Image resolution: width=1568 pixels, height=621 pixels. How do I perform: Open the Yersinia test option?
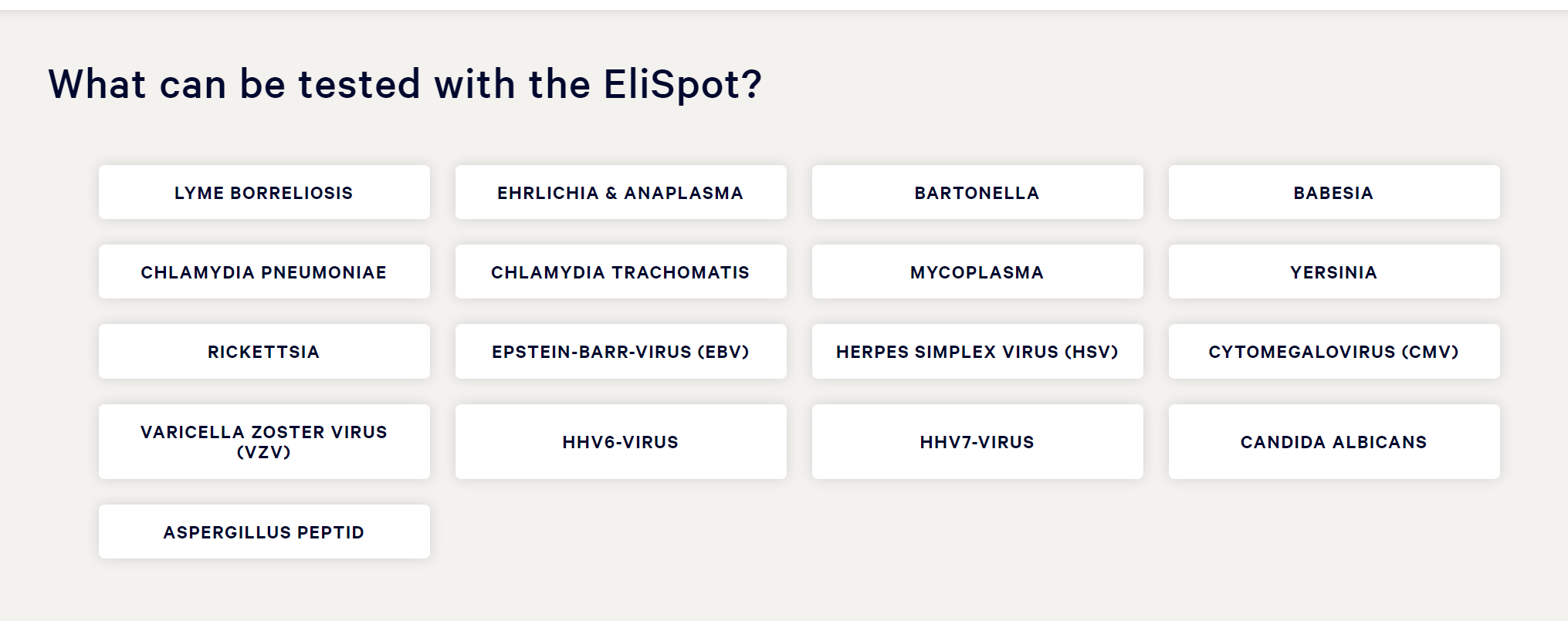(1334, 272)
